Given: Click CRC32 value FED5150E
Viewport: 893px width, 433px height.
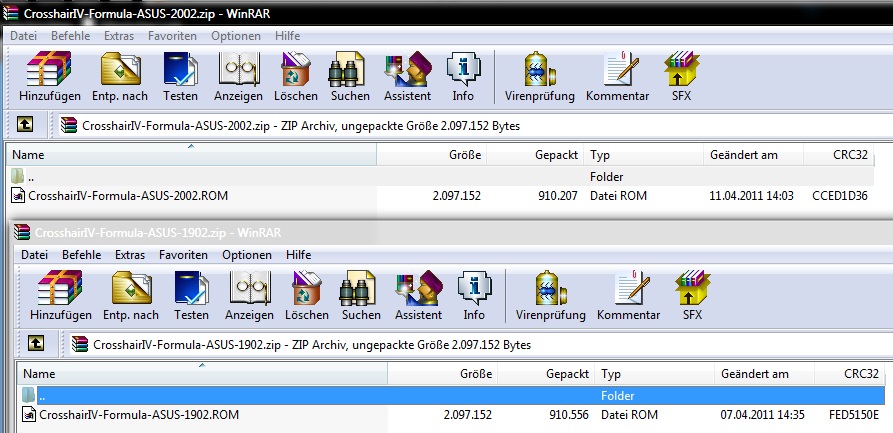Looking at the screenshot, I should (854, 414).
